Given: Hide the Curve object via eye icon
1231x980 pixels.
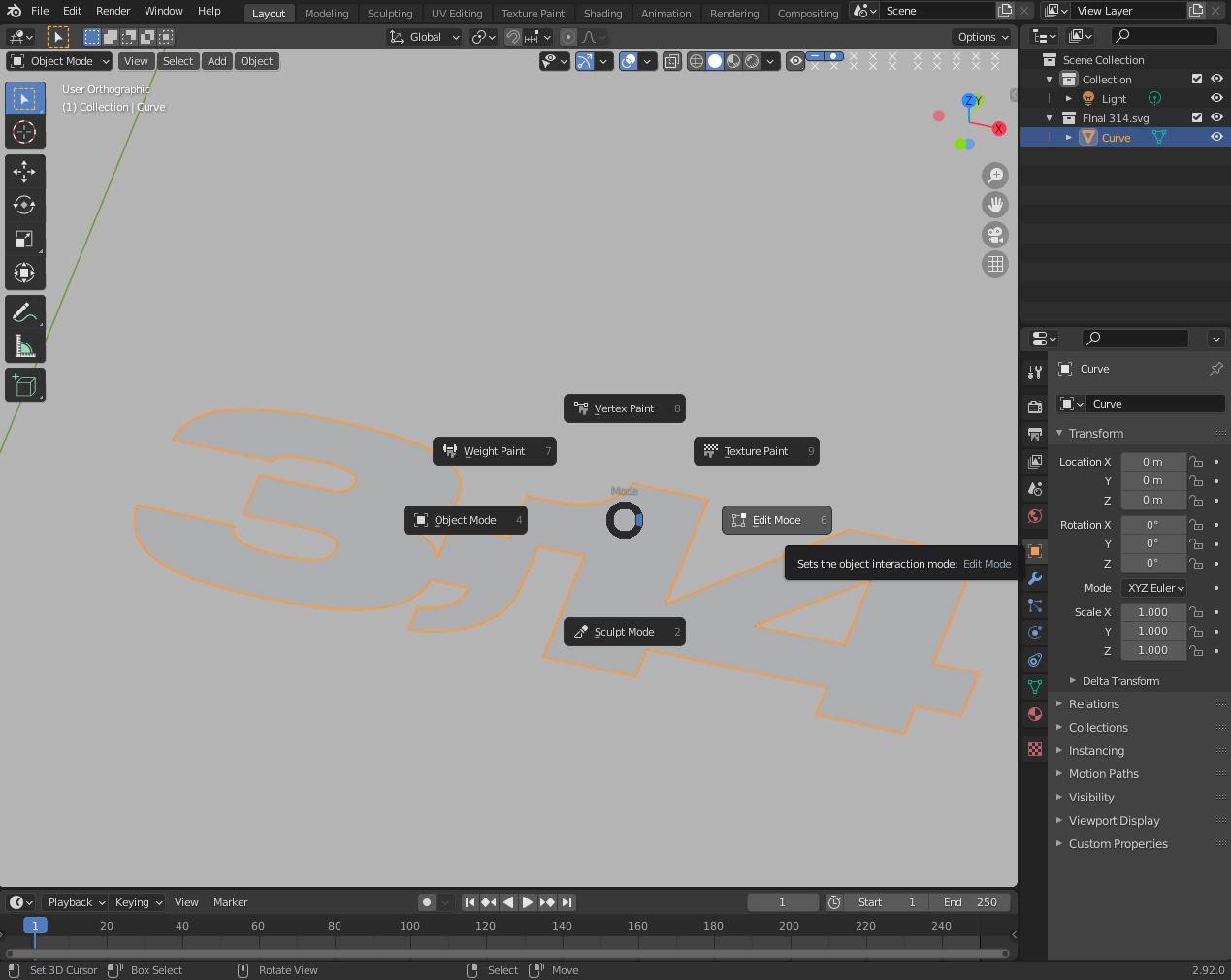Looking at the screenshot, I should [1216, 137].
